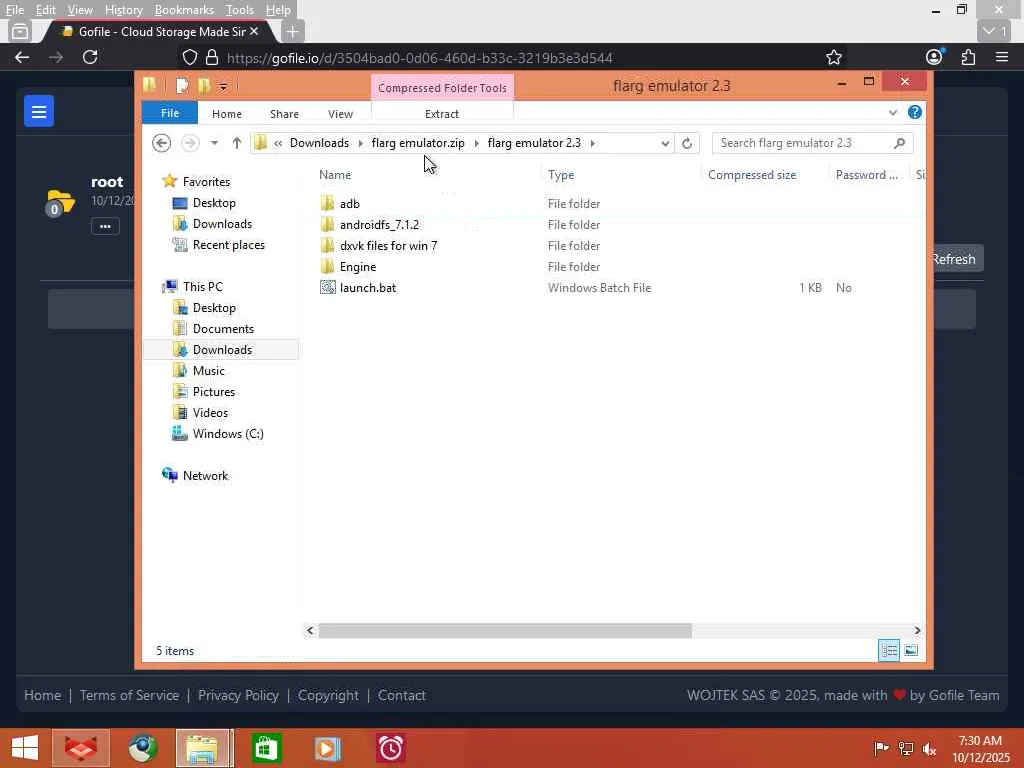Go up one folder level in Explorer

[x=236, y=143]
